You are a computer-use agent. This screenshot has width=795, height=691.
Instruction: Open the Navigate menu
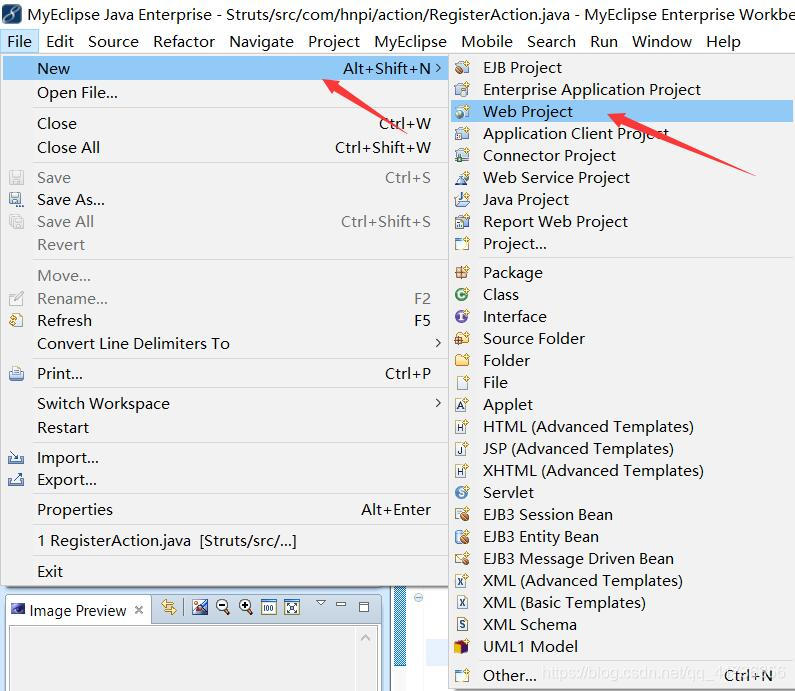[x=262, y=42]
